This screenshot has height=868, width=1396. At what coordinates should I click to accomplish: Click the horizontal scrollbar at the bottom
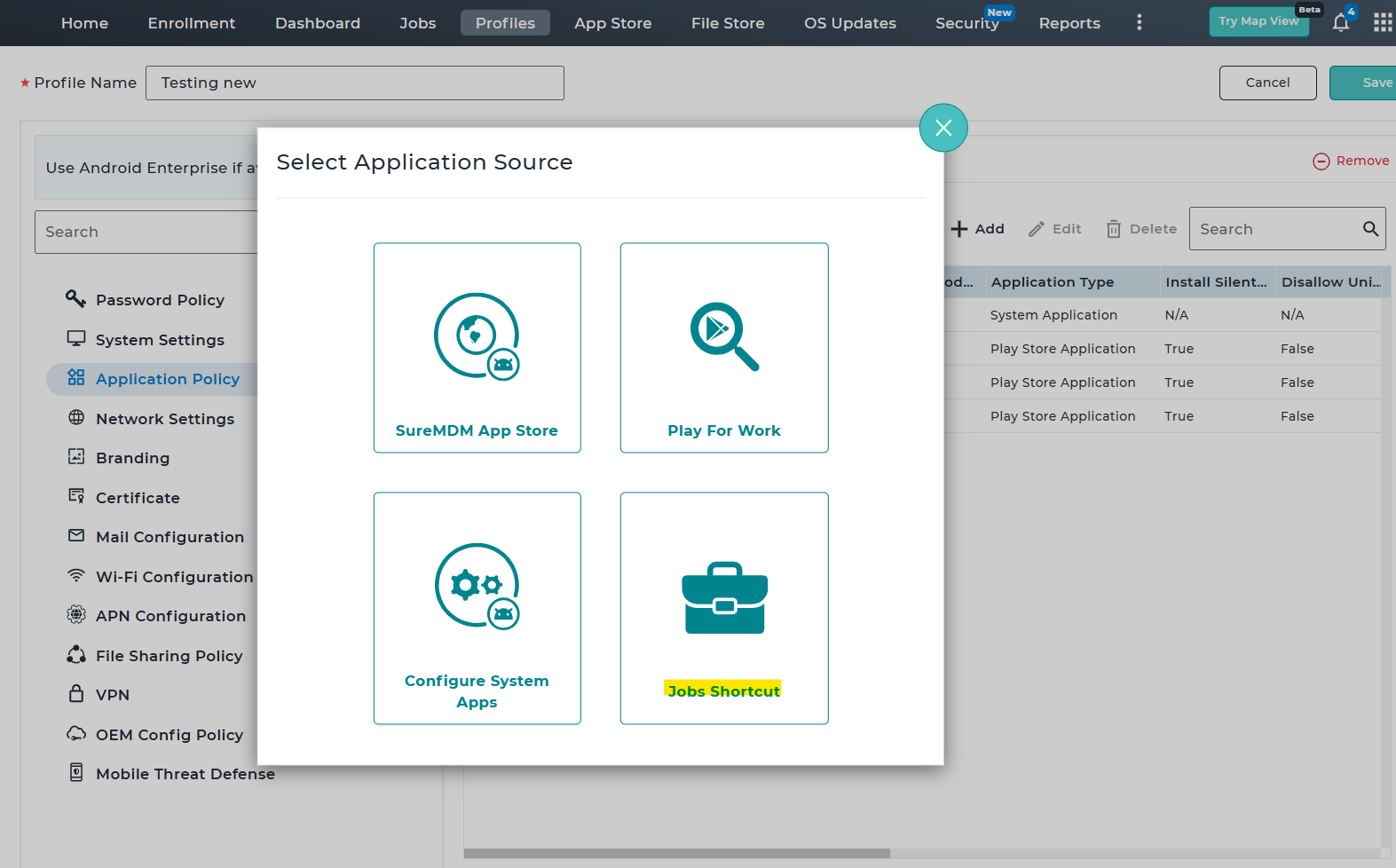point(676,854)
